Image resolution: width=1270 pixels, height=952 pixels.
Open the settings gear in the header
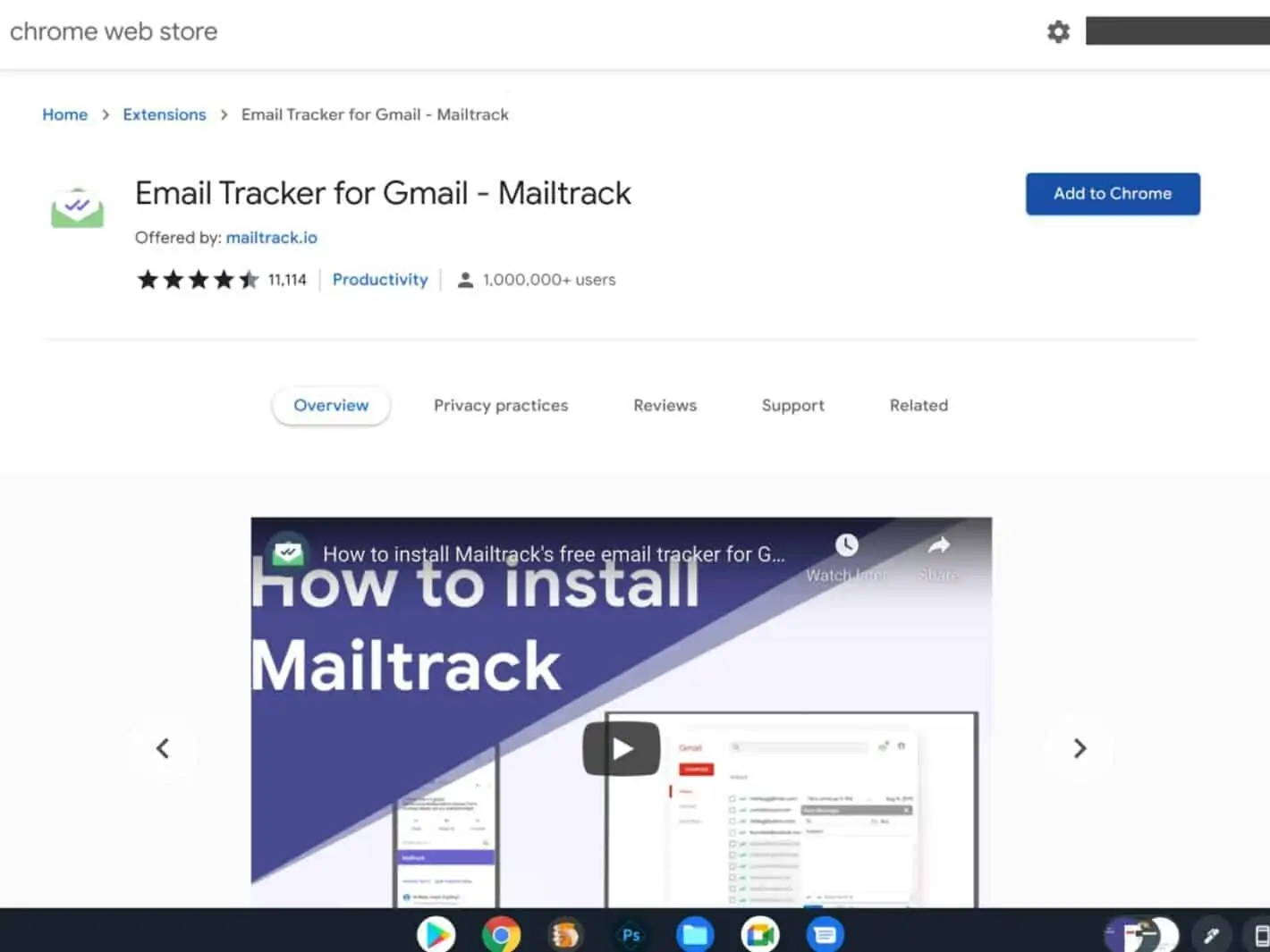pos(1058,32)
